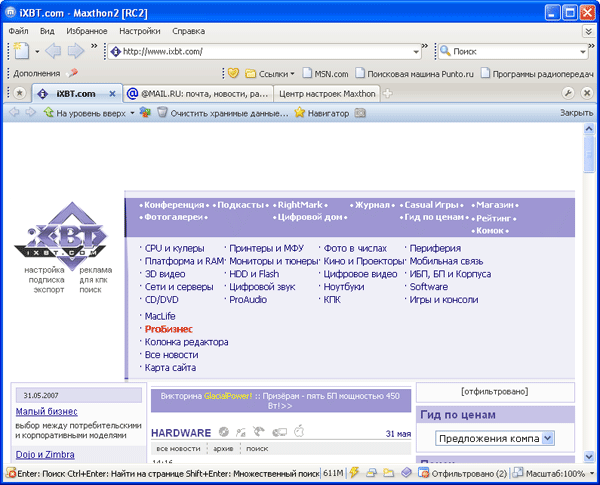Image resolution: width=600 pixels, height=485 pixels.
Task: Click the star button left of the tabs
Action: click(x=20, y=93)
